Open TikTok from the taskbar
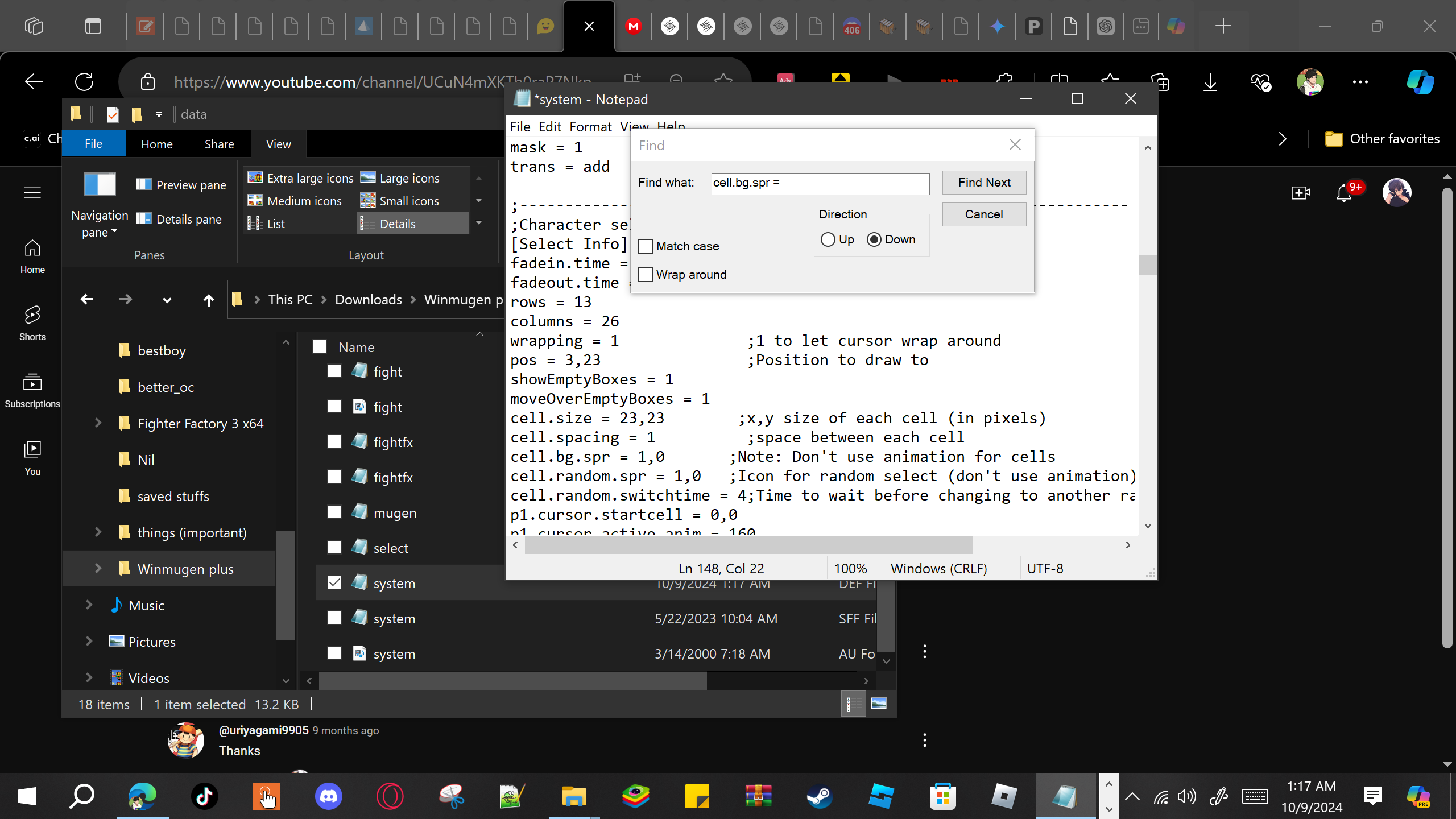1456x819 pixels. pyautogui.click(x=205, y=796)
